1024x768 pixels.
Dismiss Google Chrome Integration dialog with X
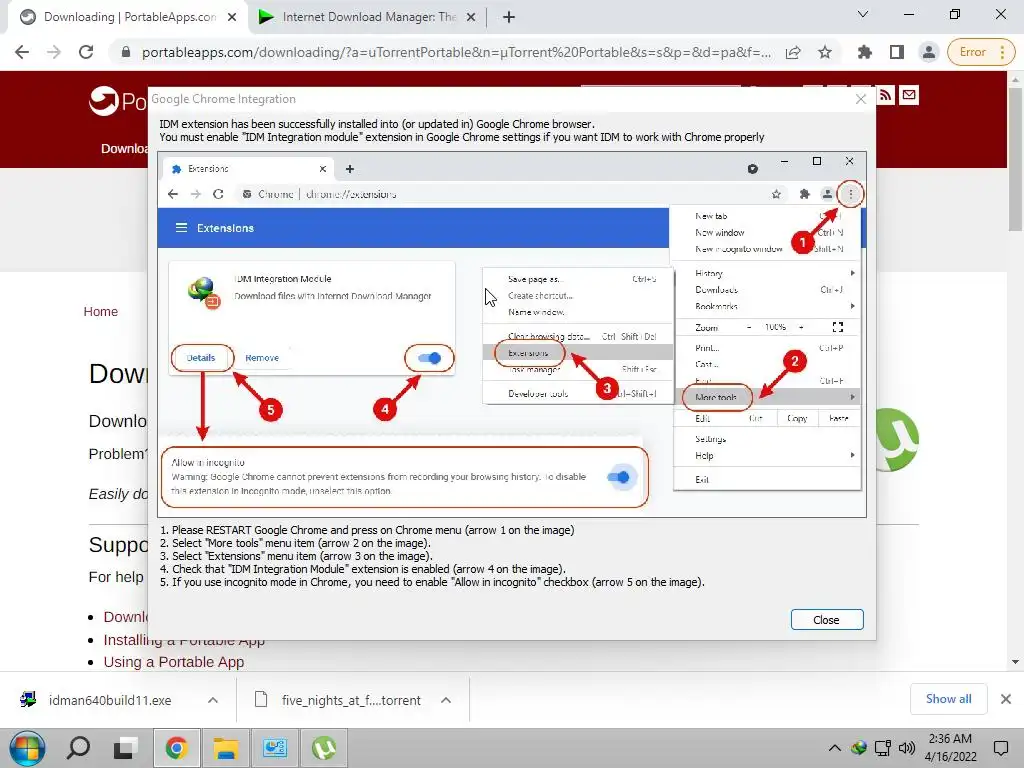[x=861, y=99]
